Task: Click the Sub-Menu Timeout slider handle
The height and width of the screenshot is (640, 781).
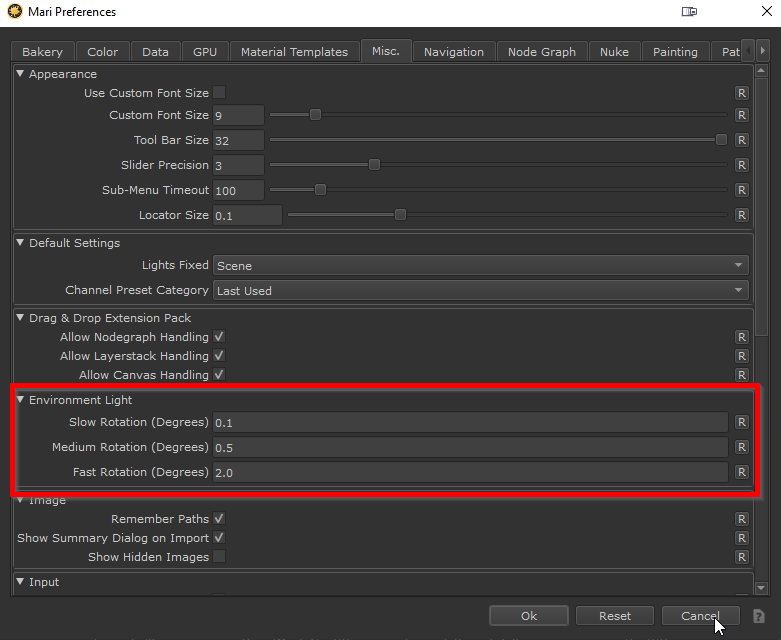Action: (x=320, y=190)
